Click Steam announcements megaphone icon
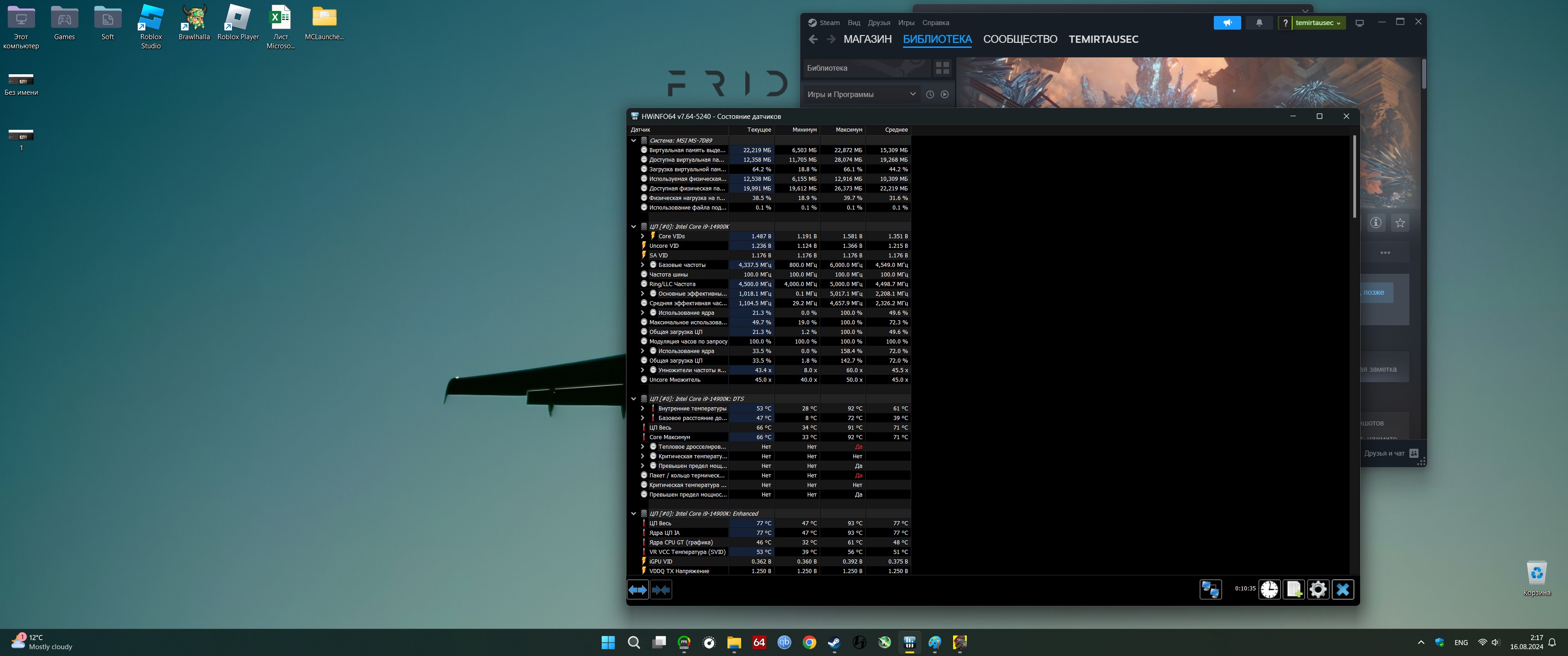Viewport: 1568px width, 656px height. pyautogui.click(x=1227, y=22)
